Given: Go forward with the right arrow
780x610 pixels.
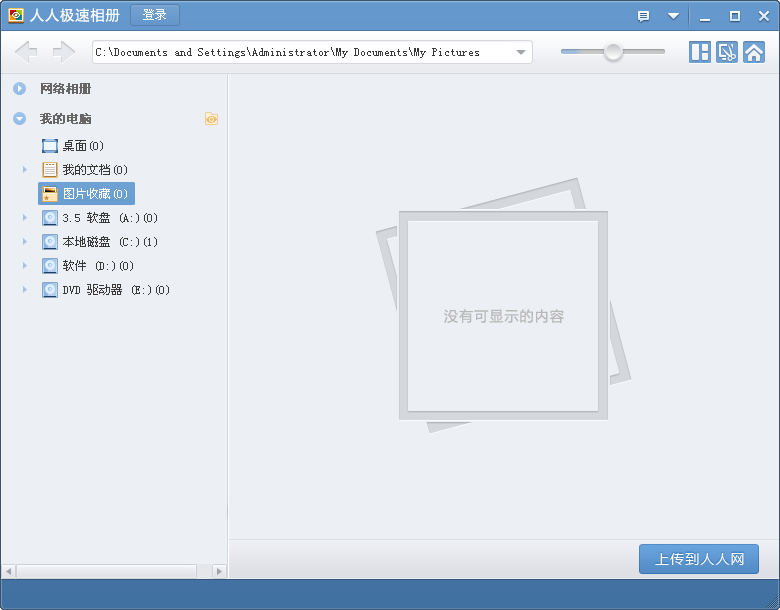Looking at the screenshot, I should pos(64,52).
